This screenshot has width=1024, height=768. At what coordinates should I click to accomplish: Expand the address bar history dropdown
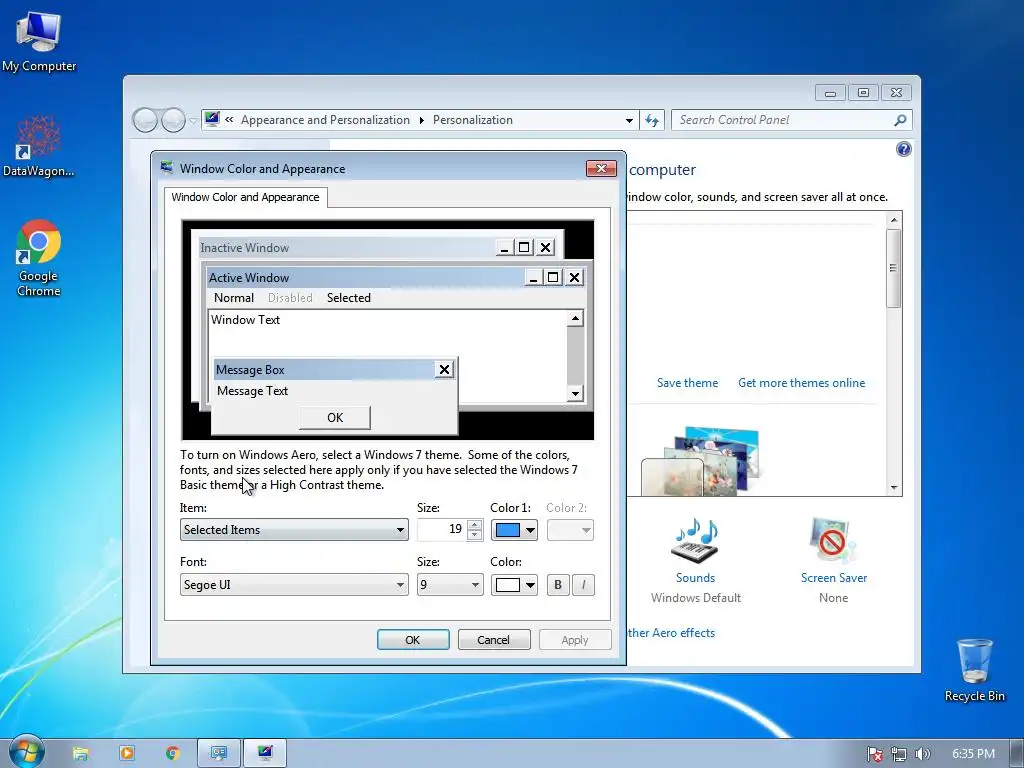tap(629, 120)
